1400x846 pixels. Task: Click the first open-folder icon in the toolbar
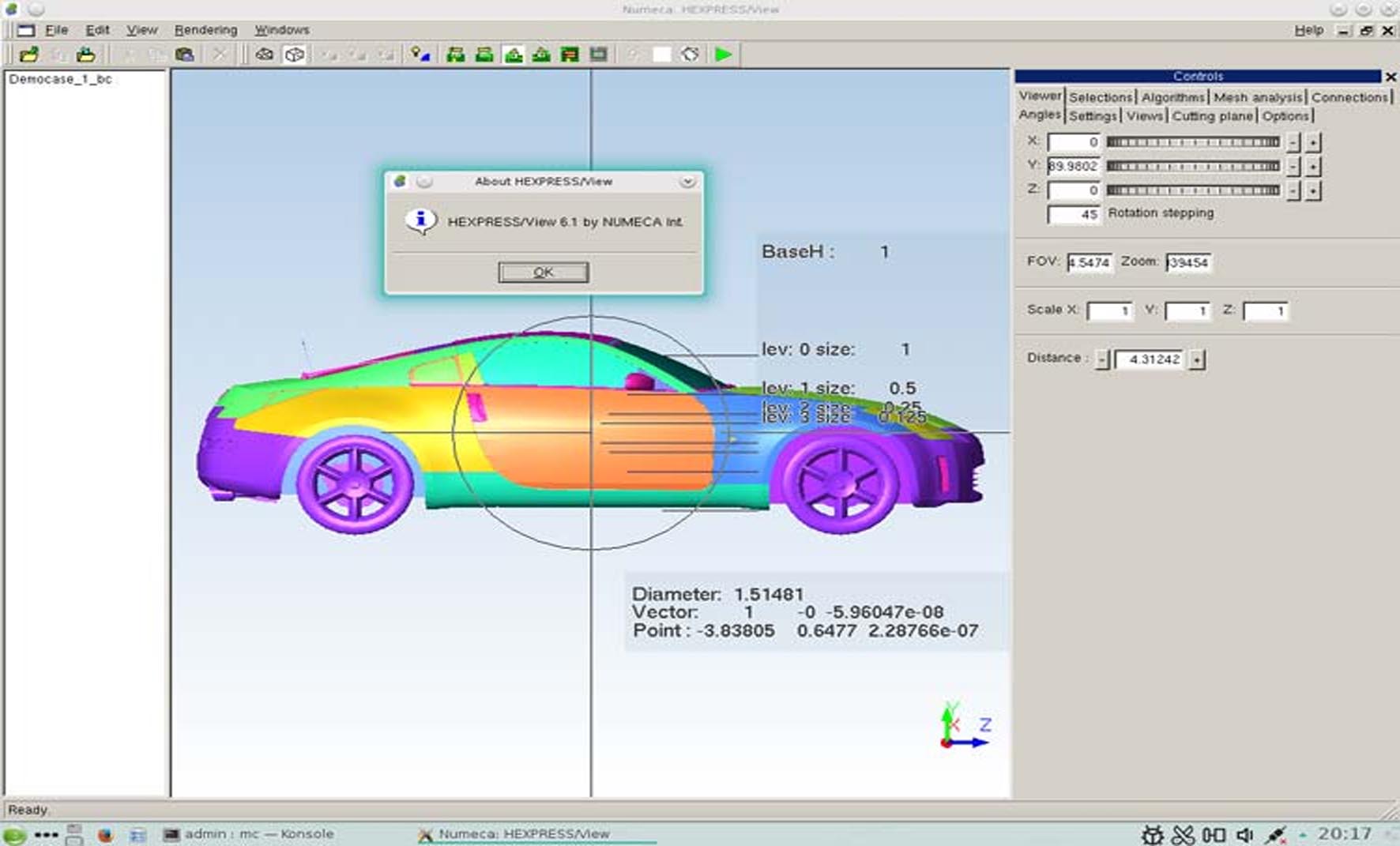tap(29, 55)
